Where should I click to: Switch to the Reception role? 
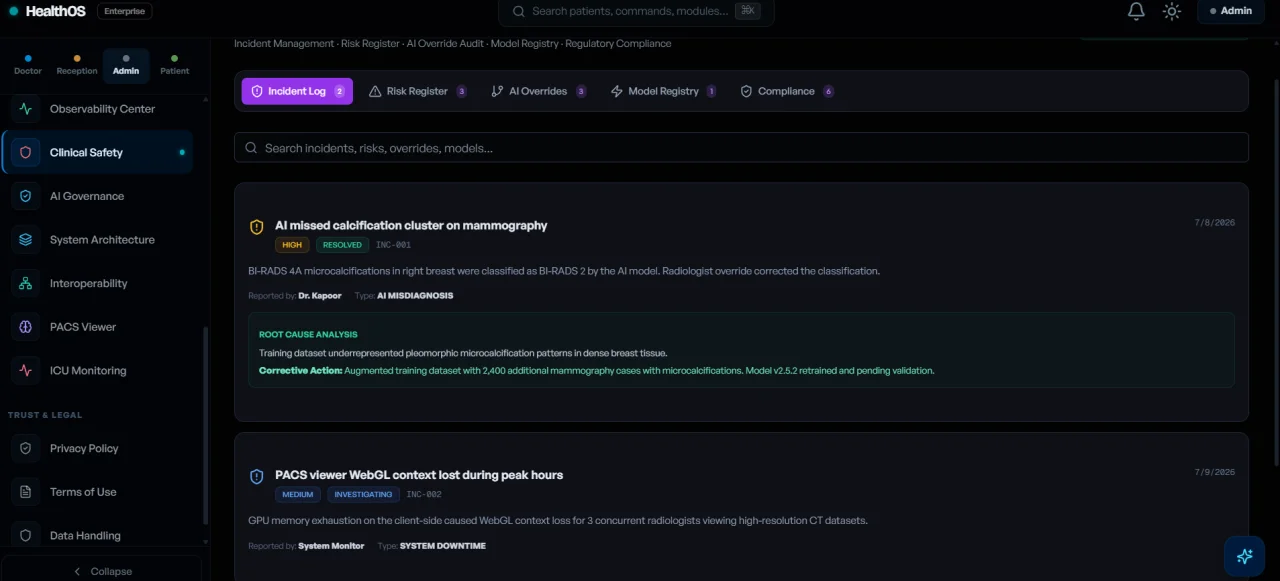pos(77,66)
